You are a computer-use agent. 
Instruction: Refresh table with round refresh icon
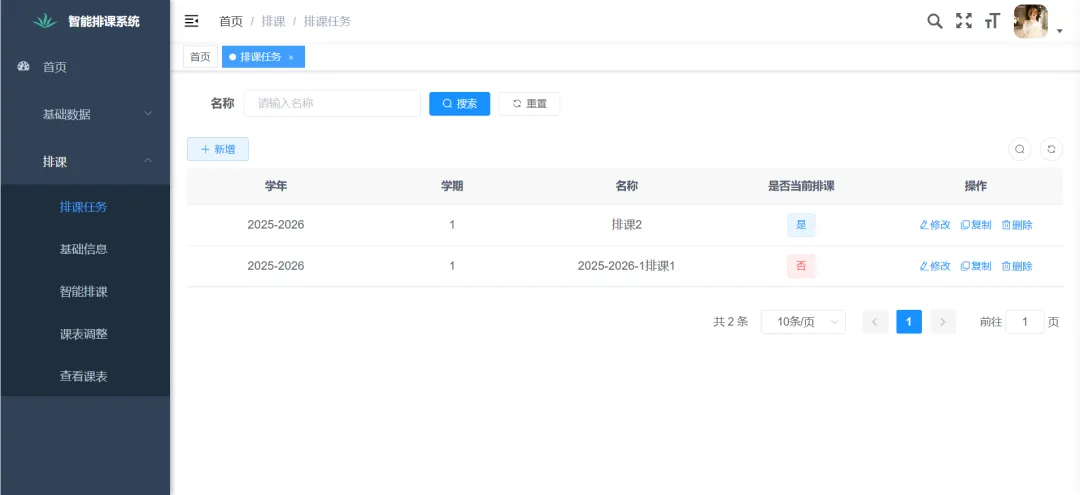click(1051, 149)
